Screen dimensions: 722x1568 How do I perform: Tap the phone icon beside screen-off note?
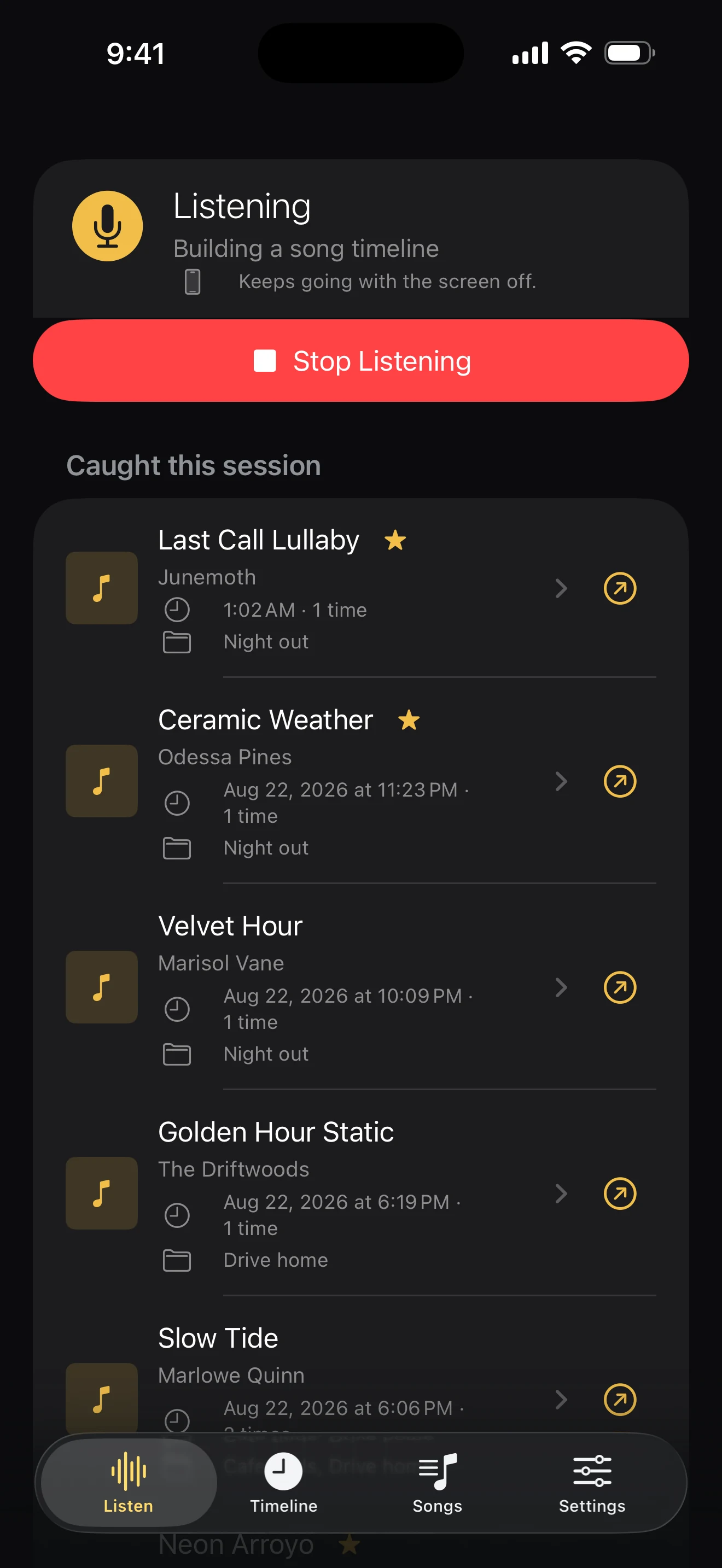tap(193, 282)
